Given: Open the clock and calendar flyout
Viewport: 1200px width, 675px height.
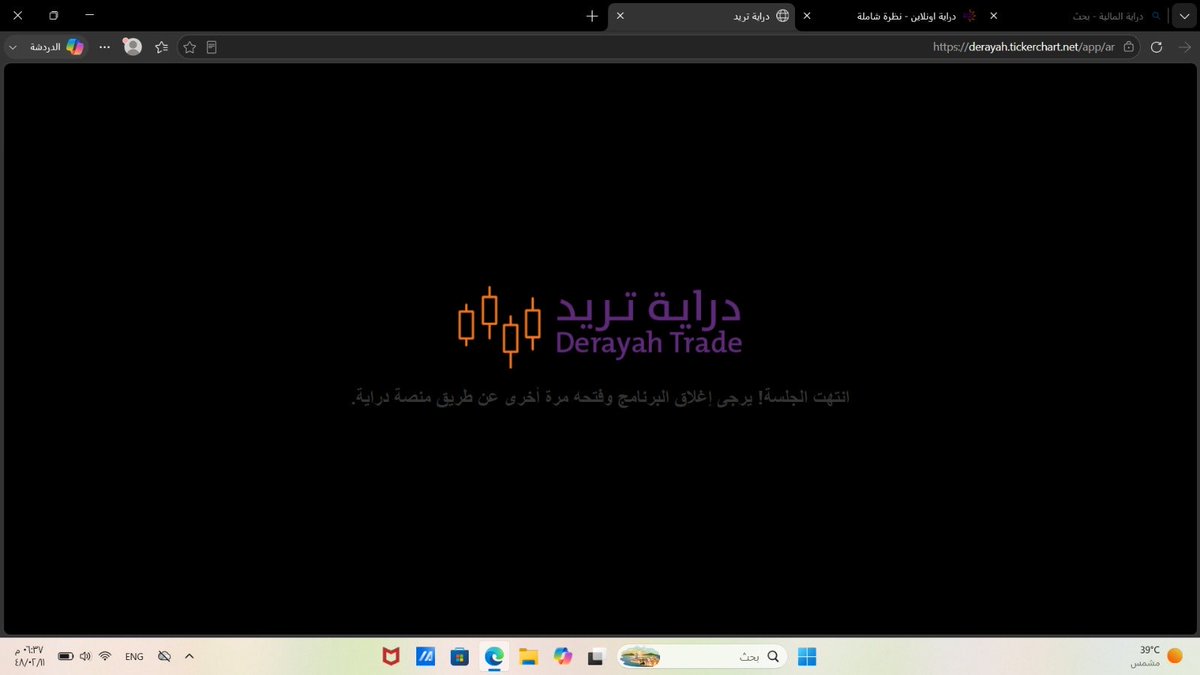Looking at the screenshot, I should (x=29, y=656).
